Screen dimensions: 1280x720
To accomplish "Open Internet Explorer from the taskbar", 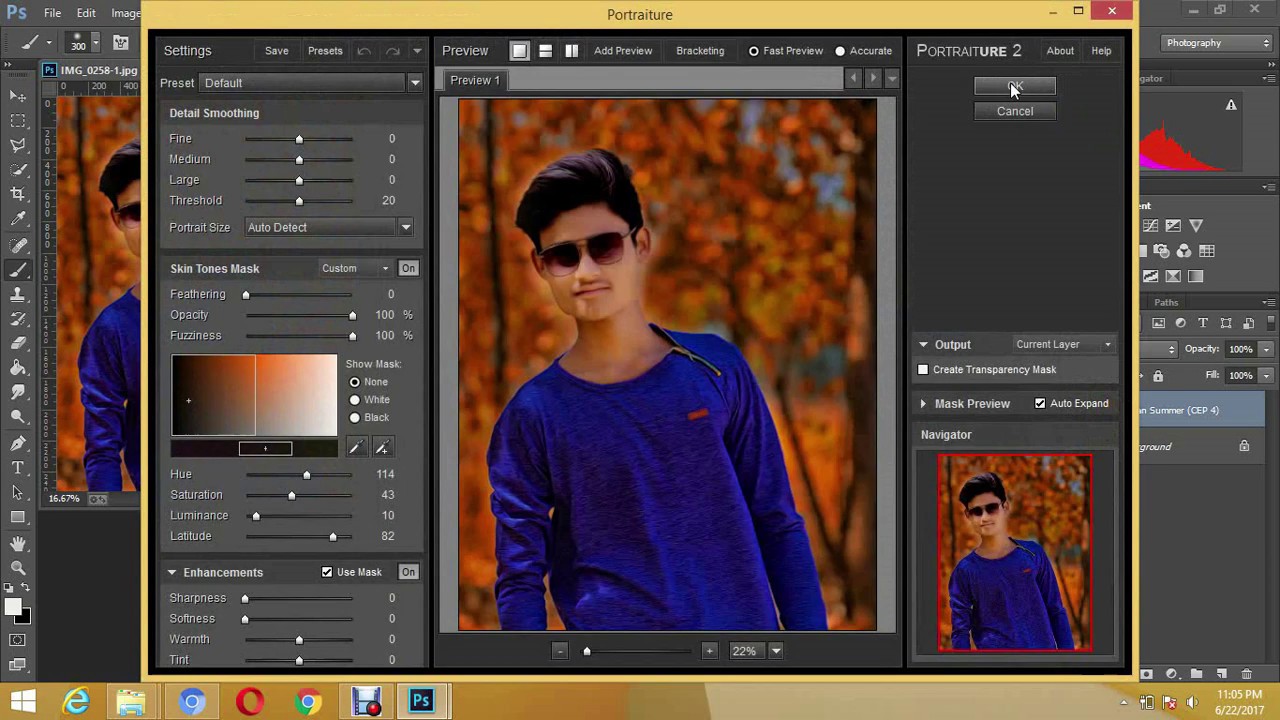I will click(x=77, y=702).
